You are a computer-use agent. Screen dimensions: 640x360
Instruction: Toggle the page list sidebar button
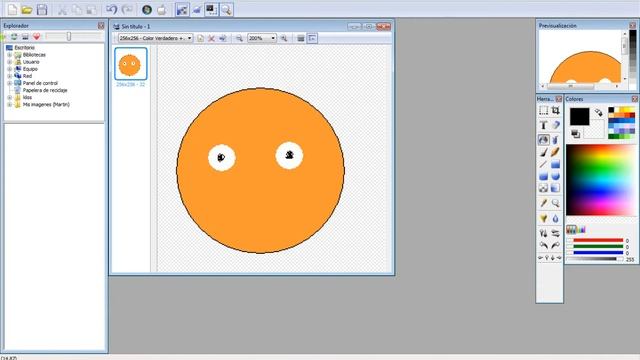pyautogui.click(x=312, y=38)
